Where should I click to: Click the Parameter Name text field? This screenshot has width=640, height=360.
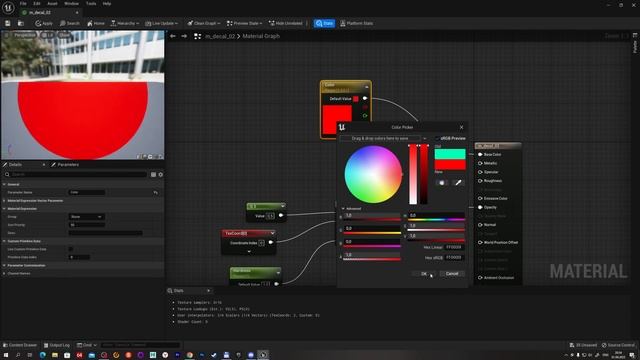pos(87,192)
